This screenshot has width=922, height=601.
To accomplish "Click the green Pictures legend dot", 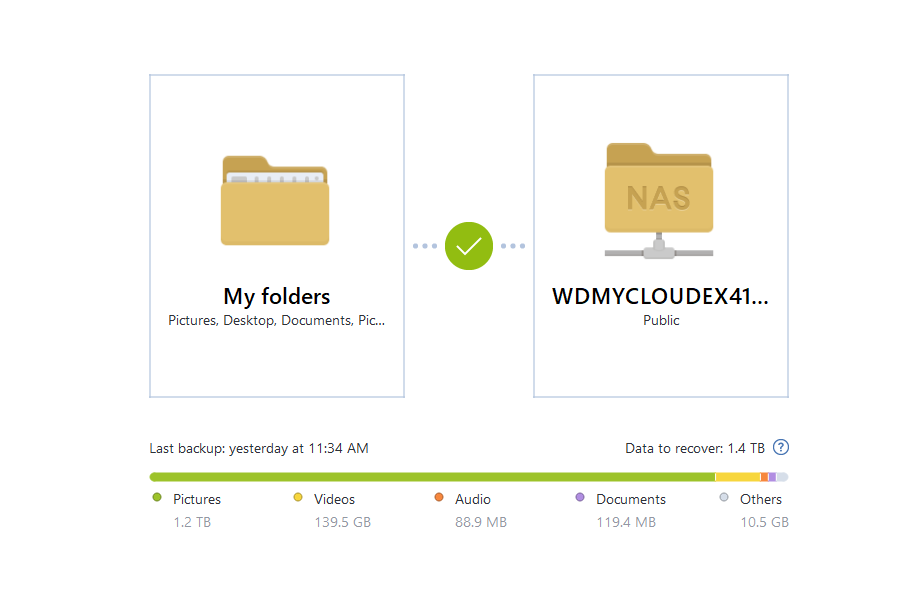I will (156, 498).
